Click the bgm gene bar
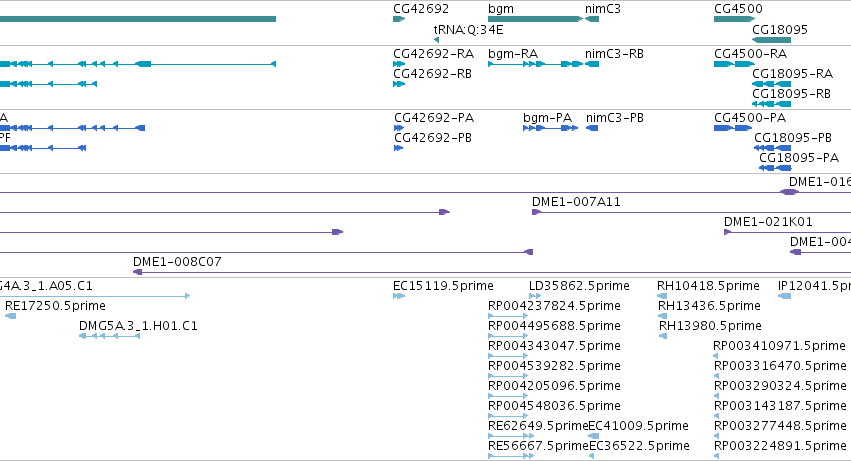Screen dimensions: 851x461 (x=535, y=19)
